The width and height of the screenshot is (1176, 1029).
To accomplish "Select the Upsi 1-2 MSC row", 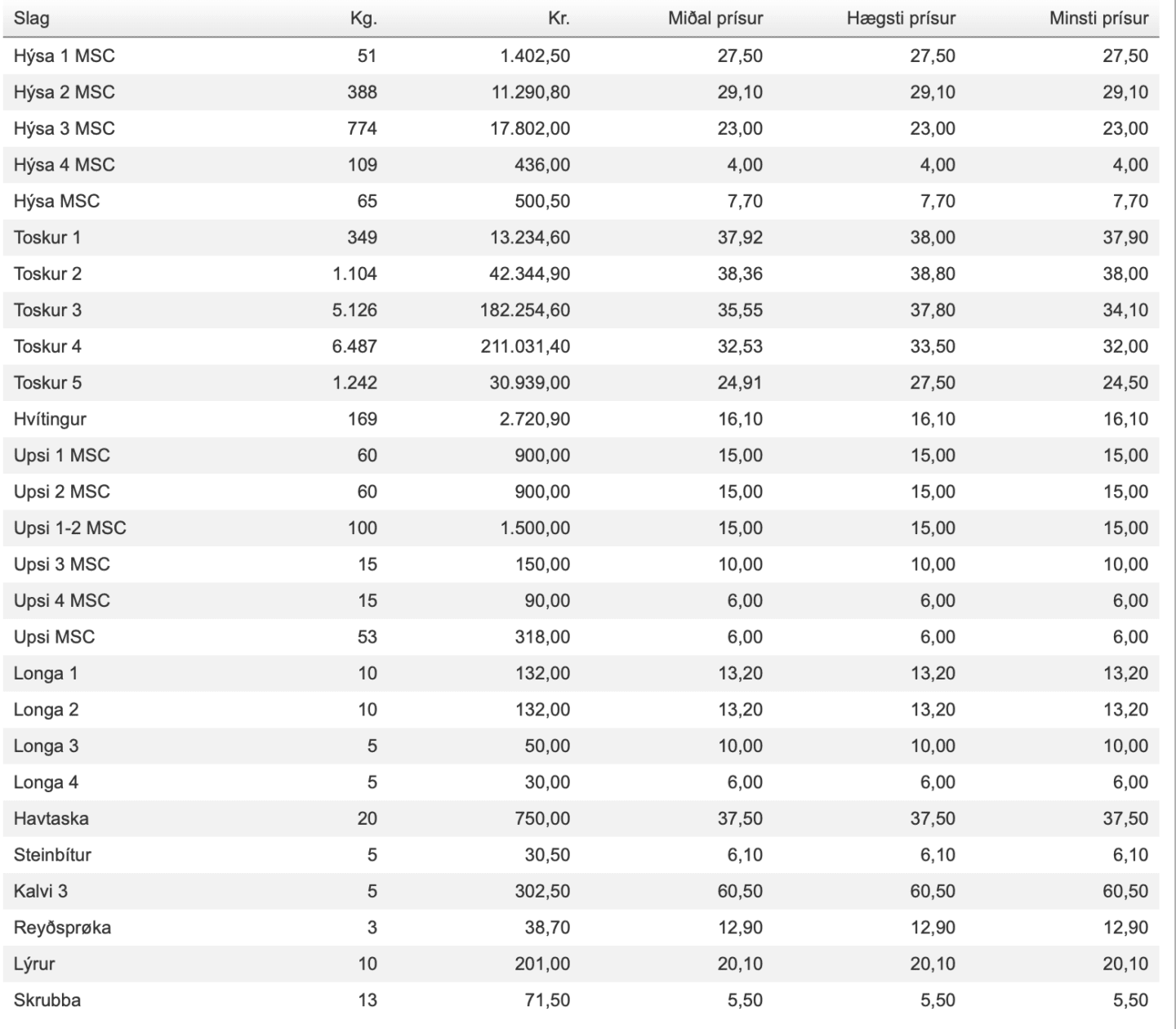I will (x=581, y=528).
